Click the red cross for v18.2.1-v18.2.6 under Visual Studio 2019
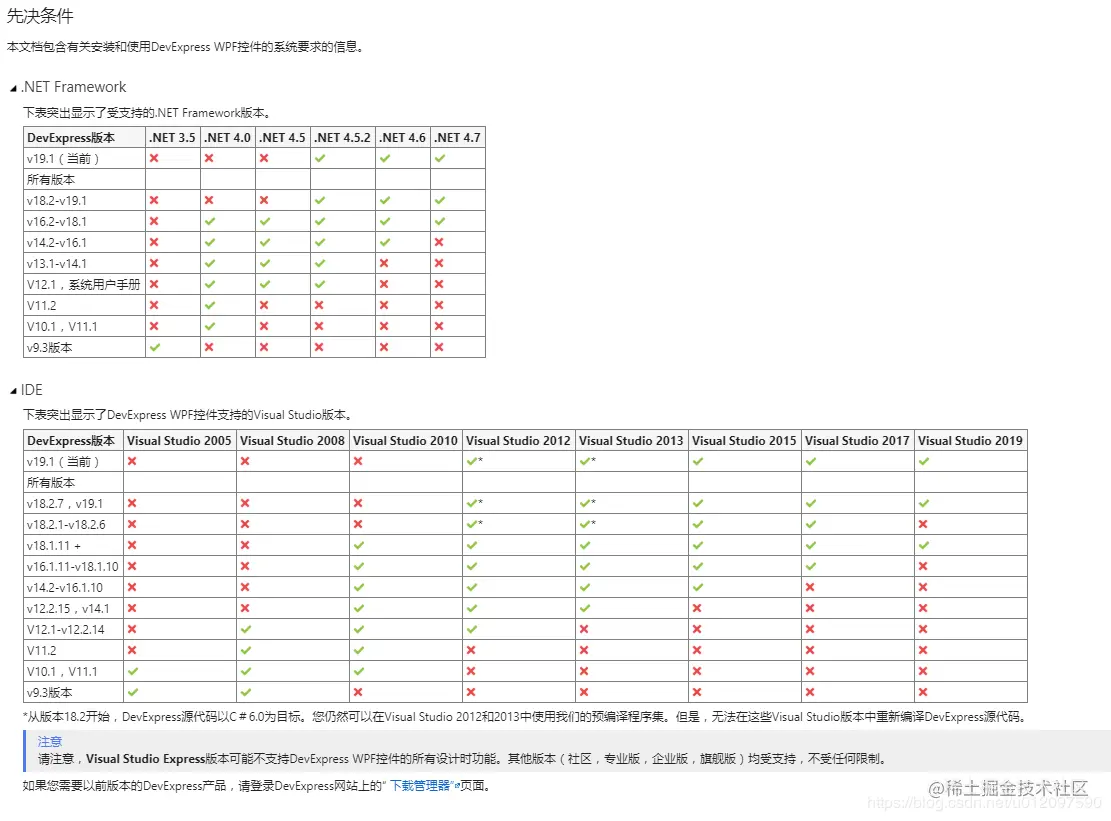 (923, 524)
